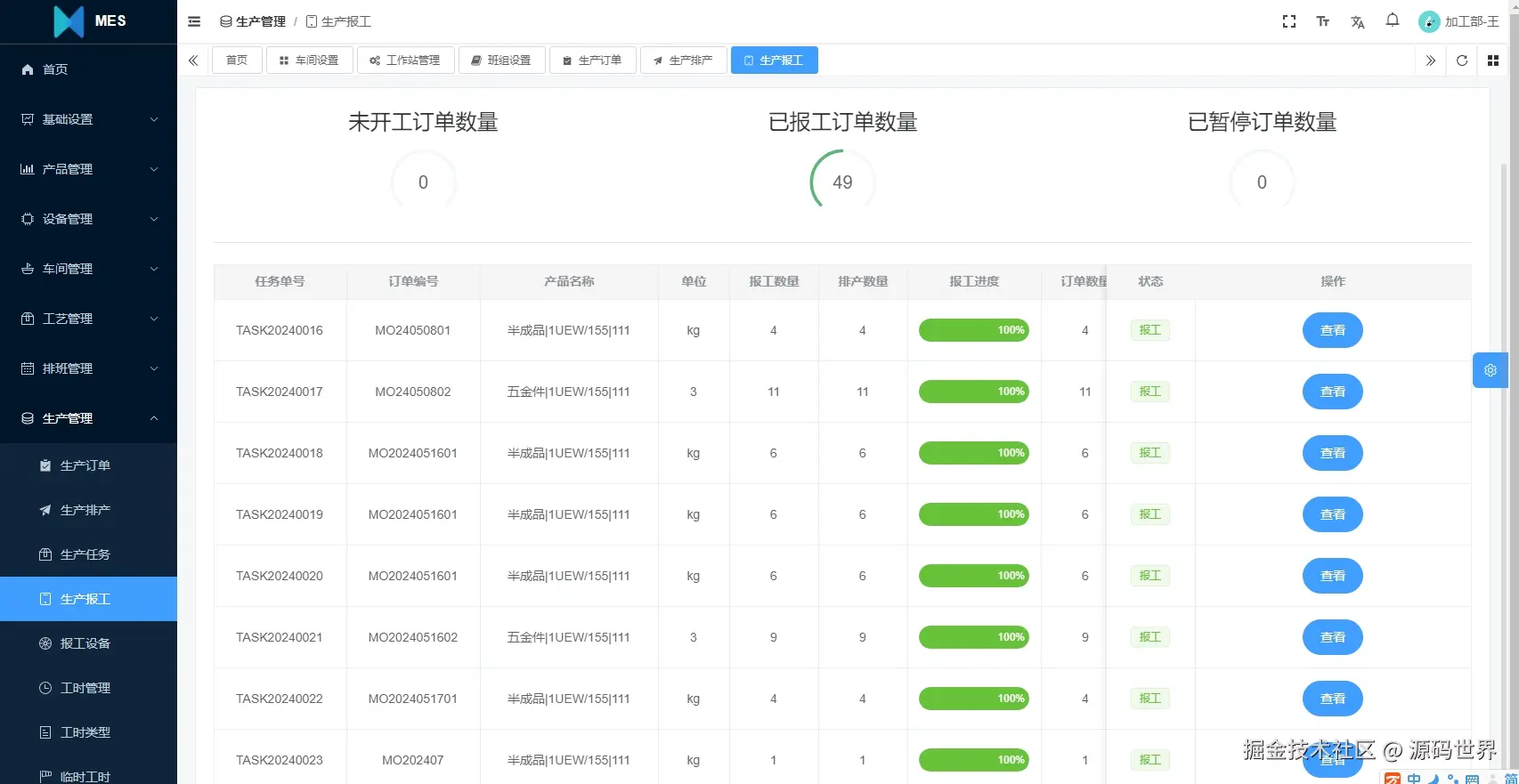Image resolution: width=1519 pixels, height=784 pixels.
Task: Open language translation icon
Action: pyautogui.click(x=1358, y=21)
